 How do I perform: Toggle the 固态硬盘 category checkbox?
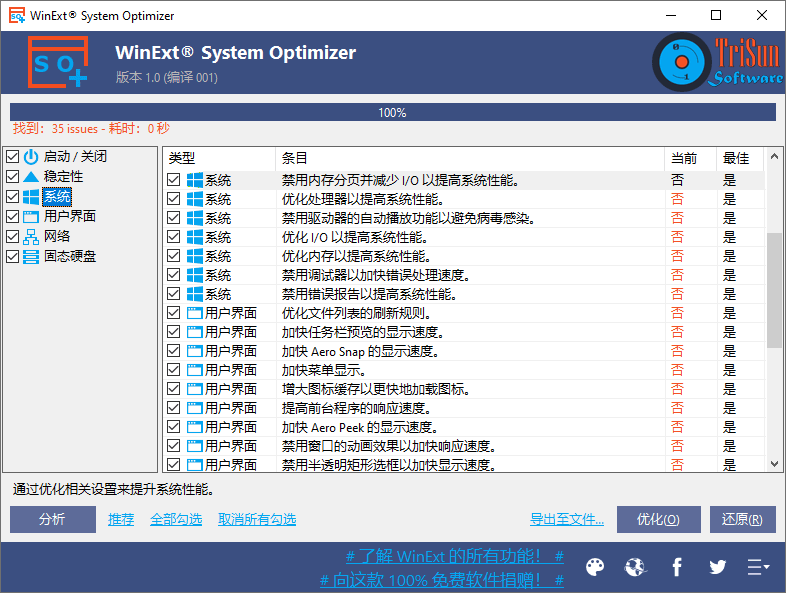coord(13,257)
